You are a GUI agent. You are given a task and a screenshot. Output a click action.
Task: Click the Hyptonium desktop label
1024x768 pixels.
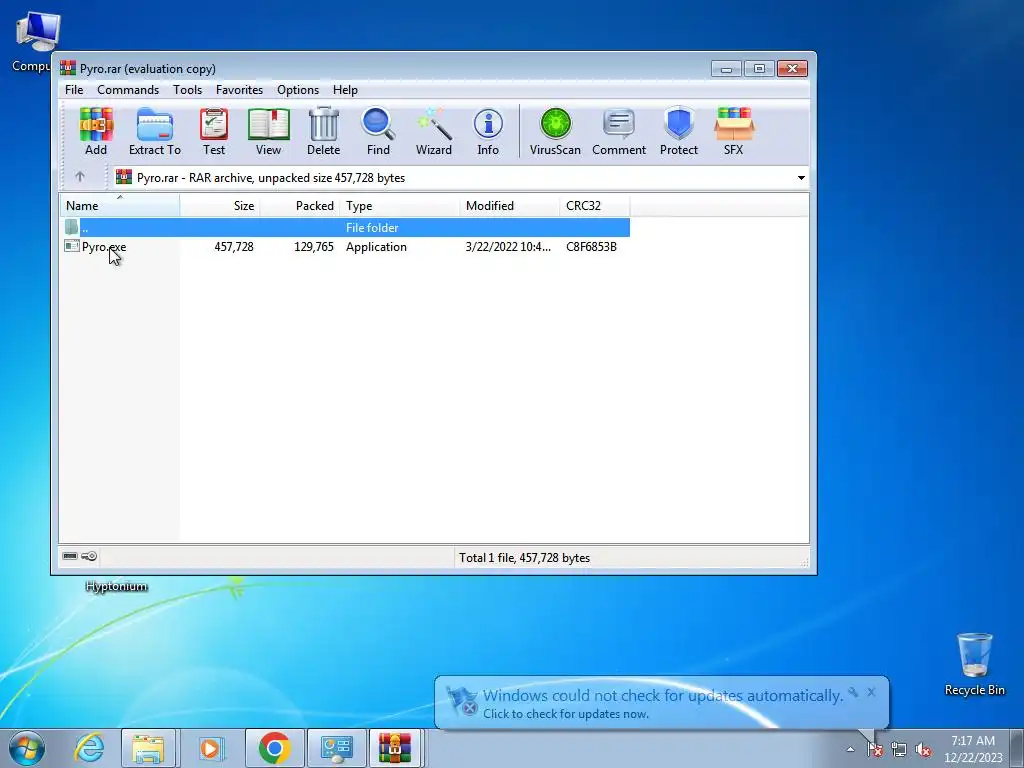pos(116,586)
